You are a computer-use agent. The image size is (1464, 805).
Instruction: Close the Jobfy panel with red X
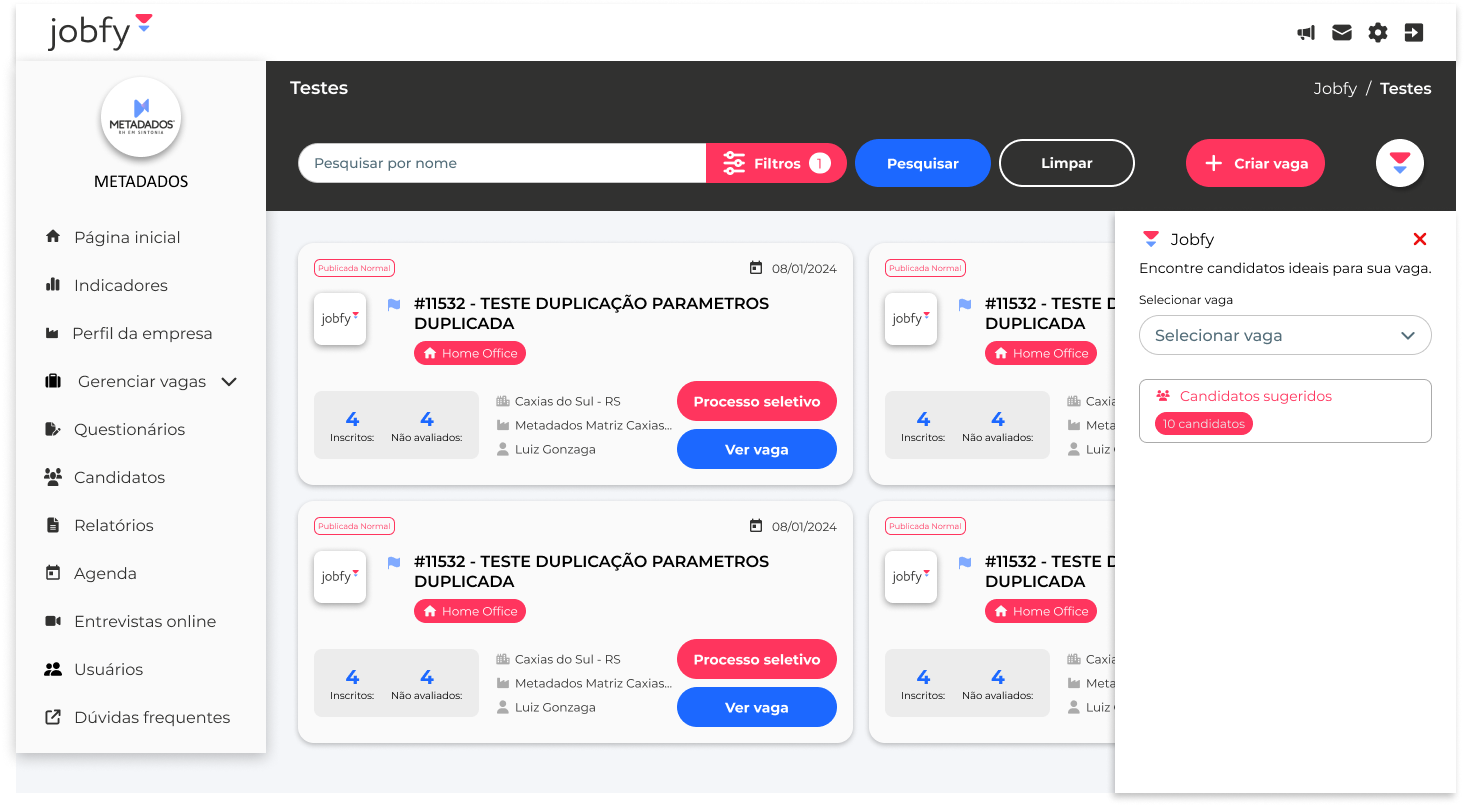(1420, 239)
